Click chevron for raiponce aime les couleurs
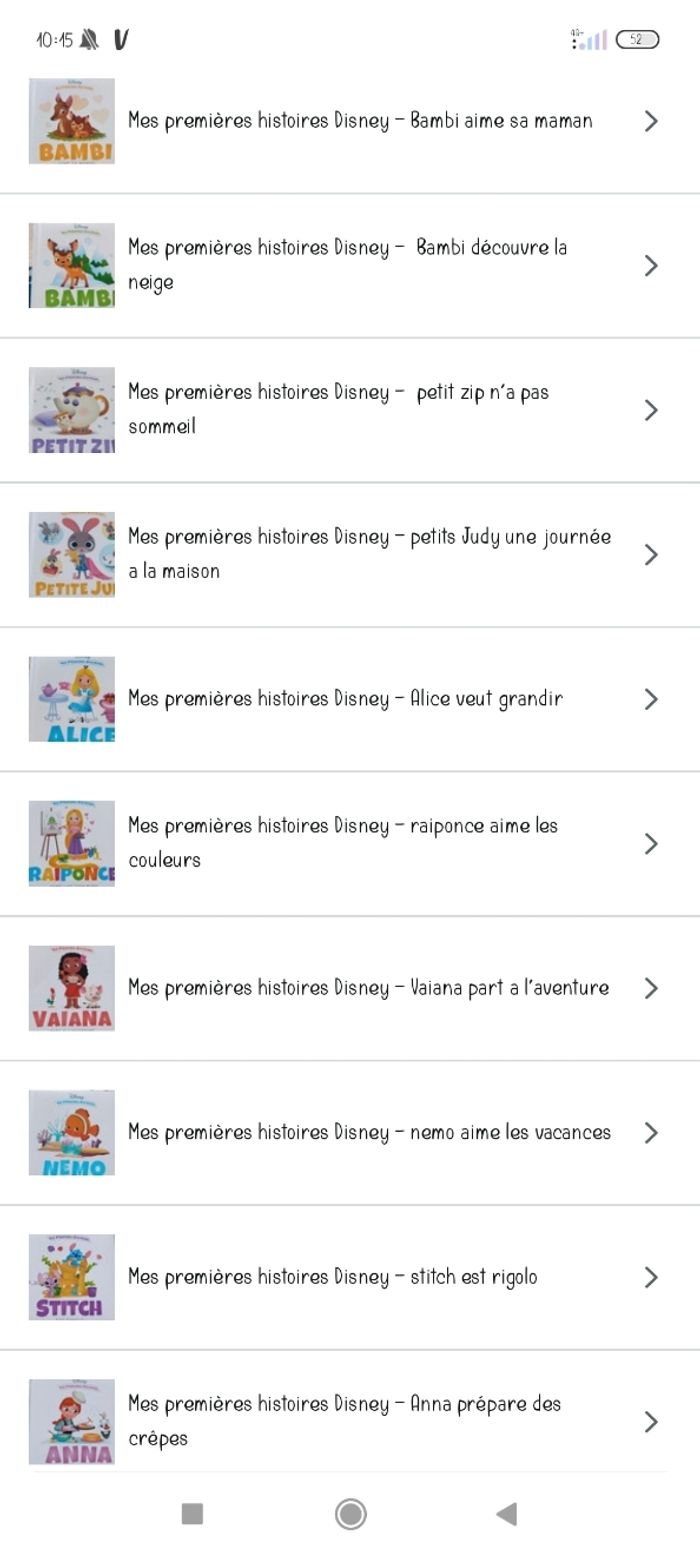 [x=651, y=844]
